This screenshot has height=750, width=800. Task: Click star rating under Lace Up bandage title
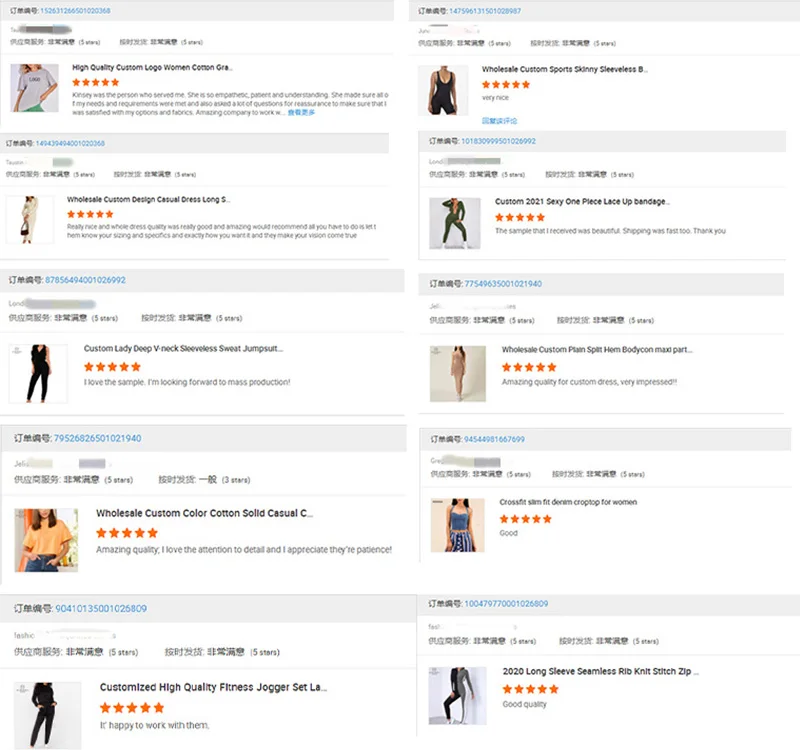520,217
